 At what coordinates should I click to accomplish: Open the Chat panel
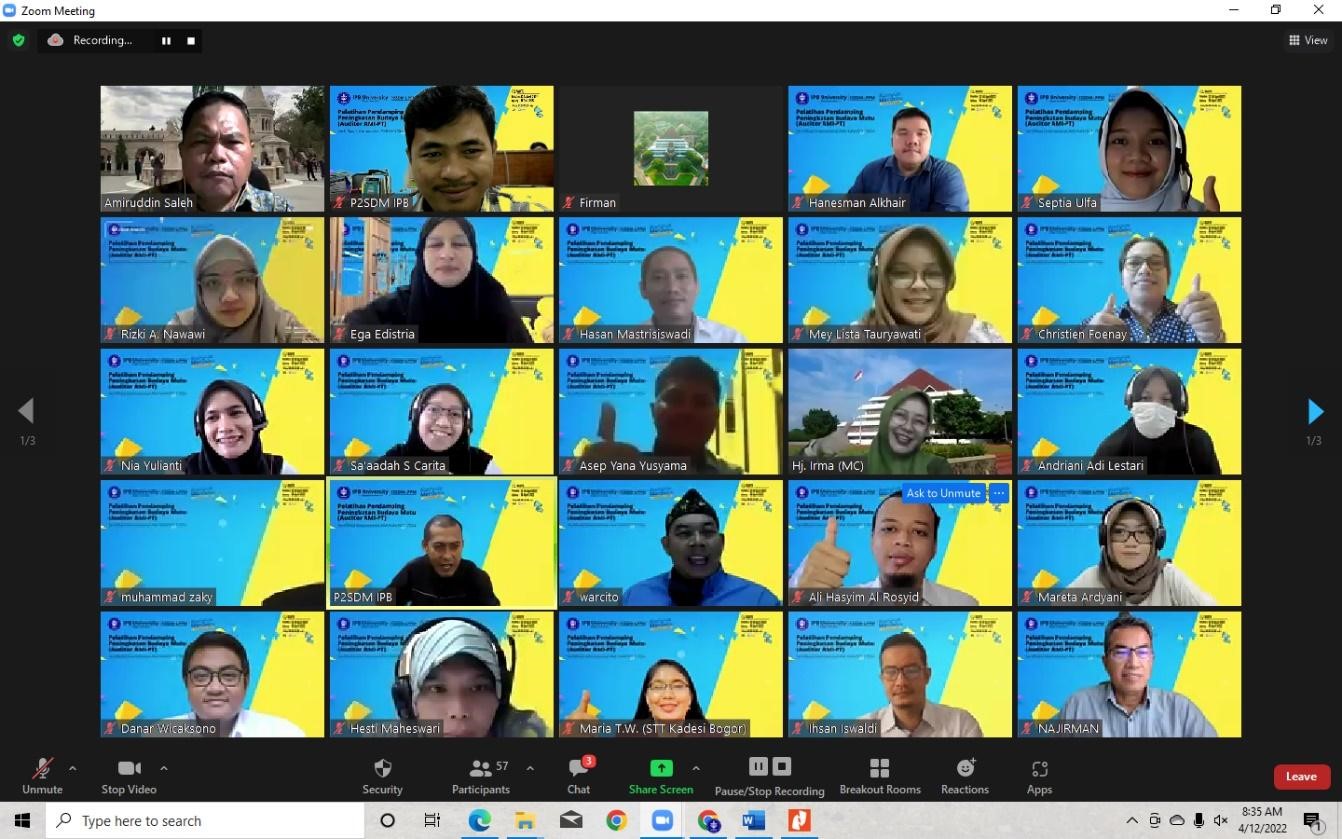(578, 776)
